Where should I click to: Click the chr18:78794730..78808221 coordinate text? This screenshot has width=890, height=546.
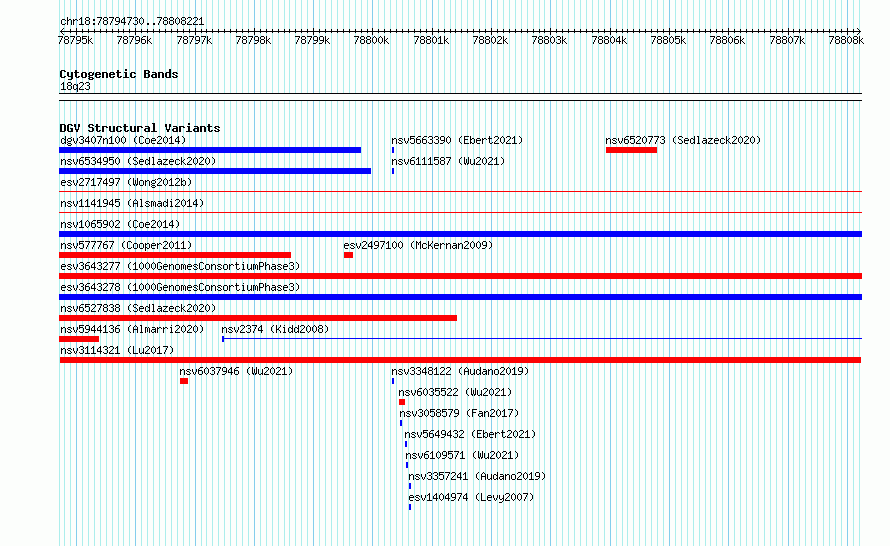132,22
